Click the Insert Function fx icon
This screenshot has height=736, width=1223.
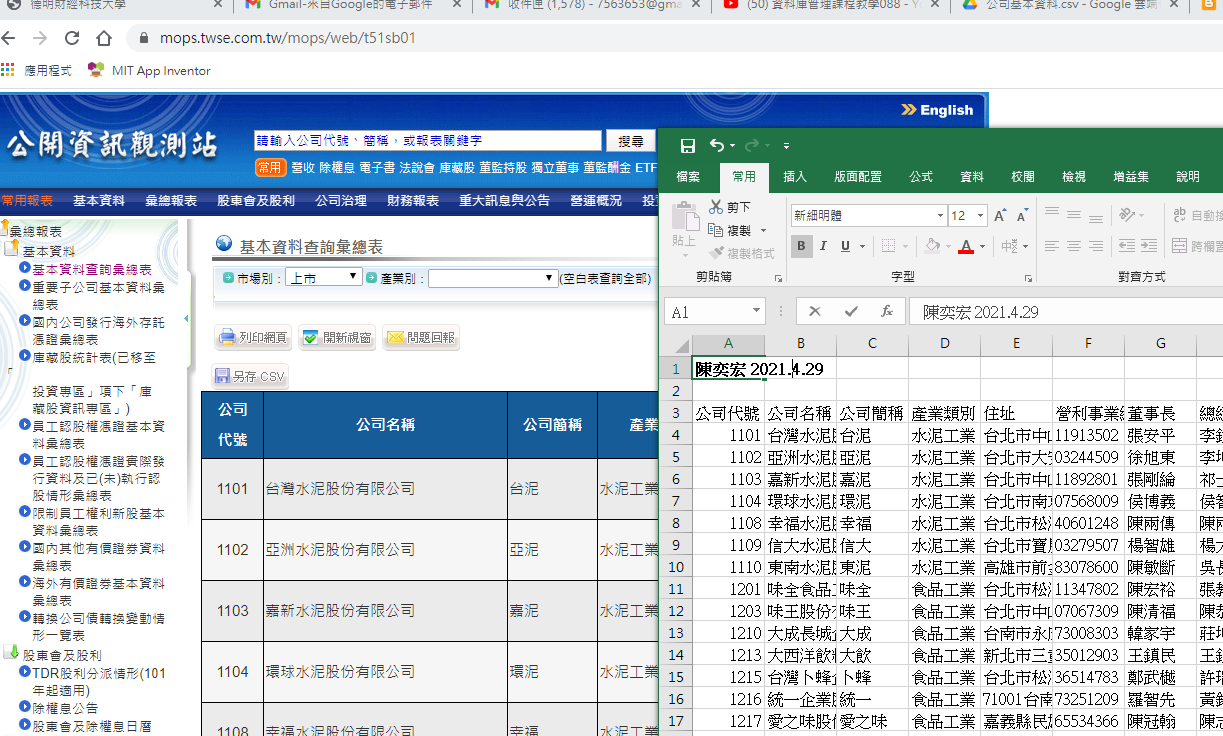886,312
